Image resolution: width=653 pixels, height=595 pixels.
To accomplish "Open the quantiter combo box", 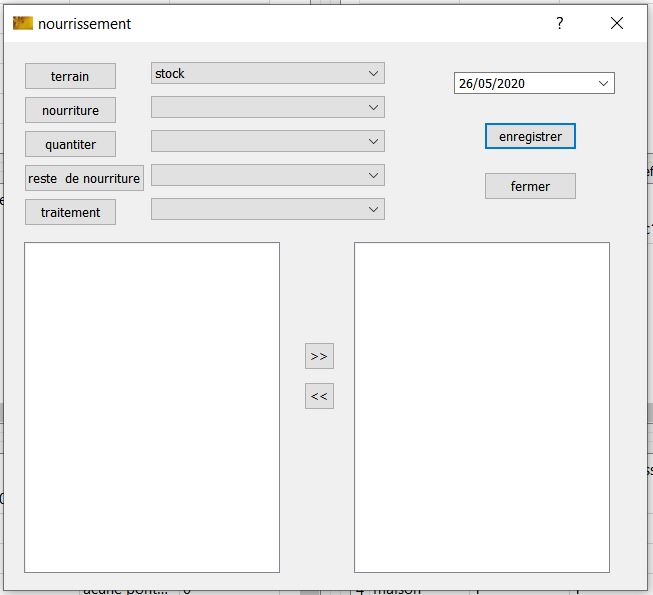I will [267, 141].
